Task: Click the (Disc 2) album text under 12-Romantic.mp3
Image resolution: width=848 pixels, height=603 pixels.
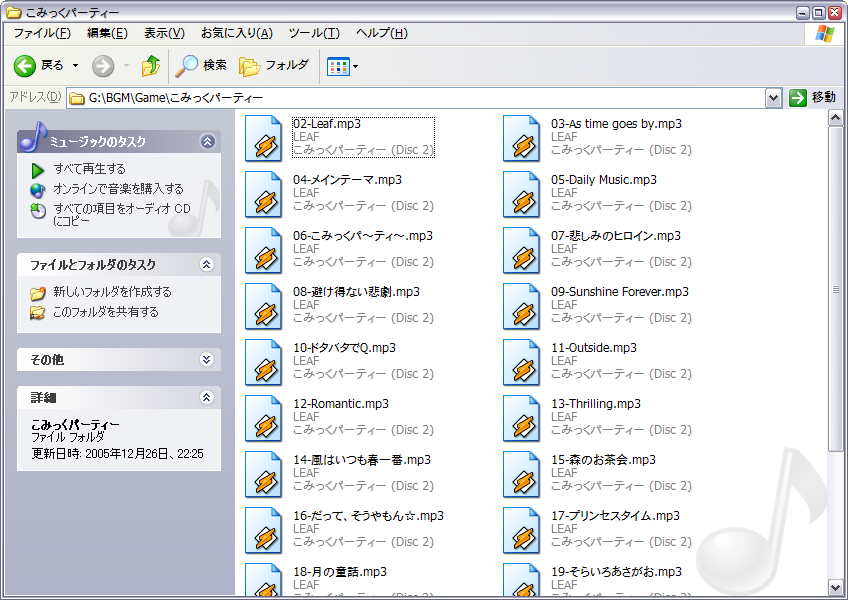Action: click(413, 430)
